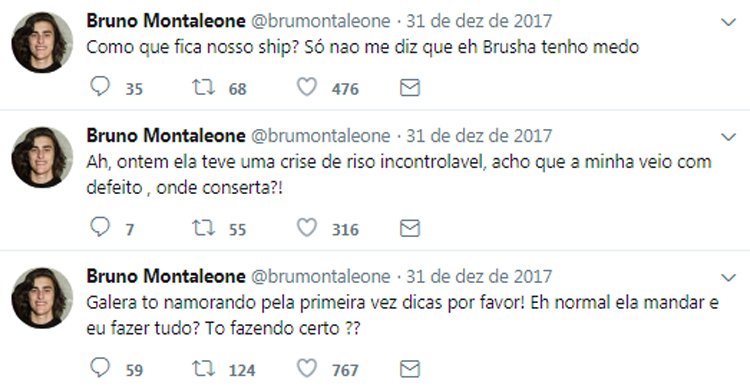Like the tweet with 316 likes
The height and width of the screenshot is (389, 750).
click(x=307, y=228)
